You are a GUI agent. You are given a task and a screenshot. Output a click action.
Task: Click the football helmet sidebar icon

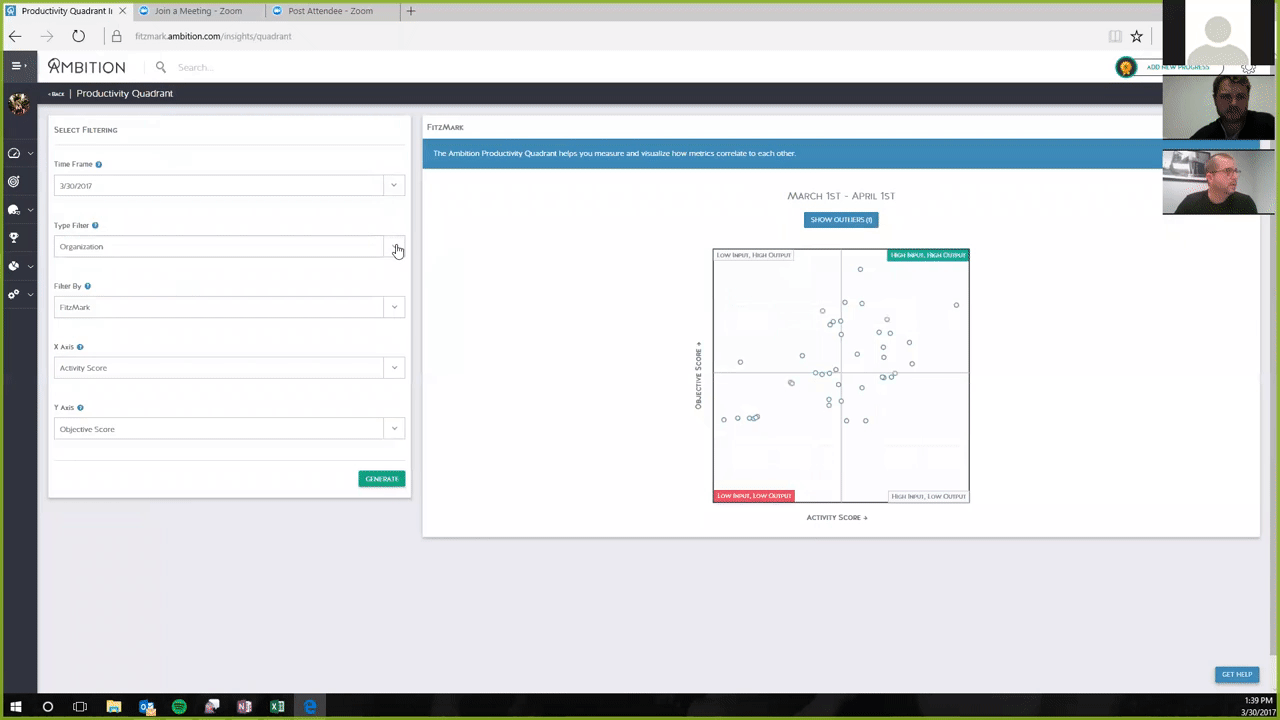click(x=14, y=210)
